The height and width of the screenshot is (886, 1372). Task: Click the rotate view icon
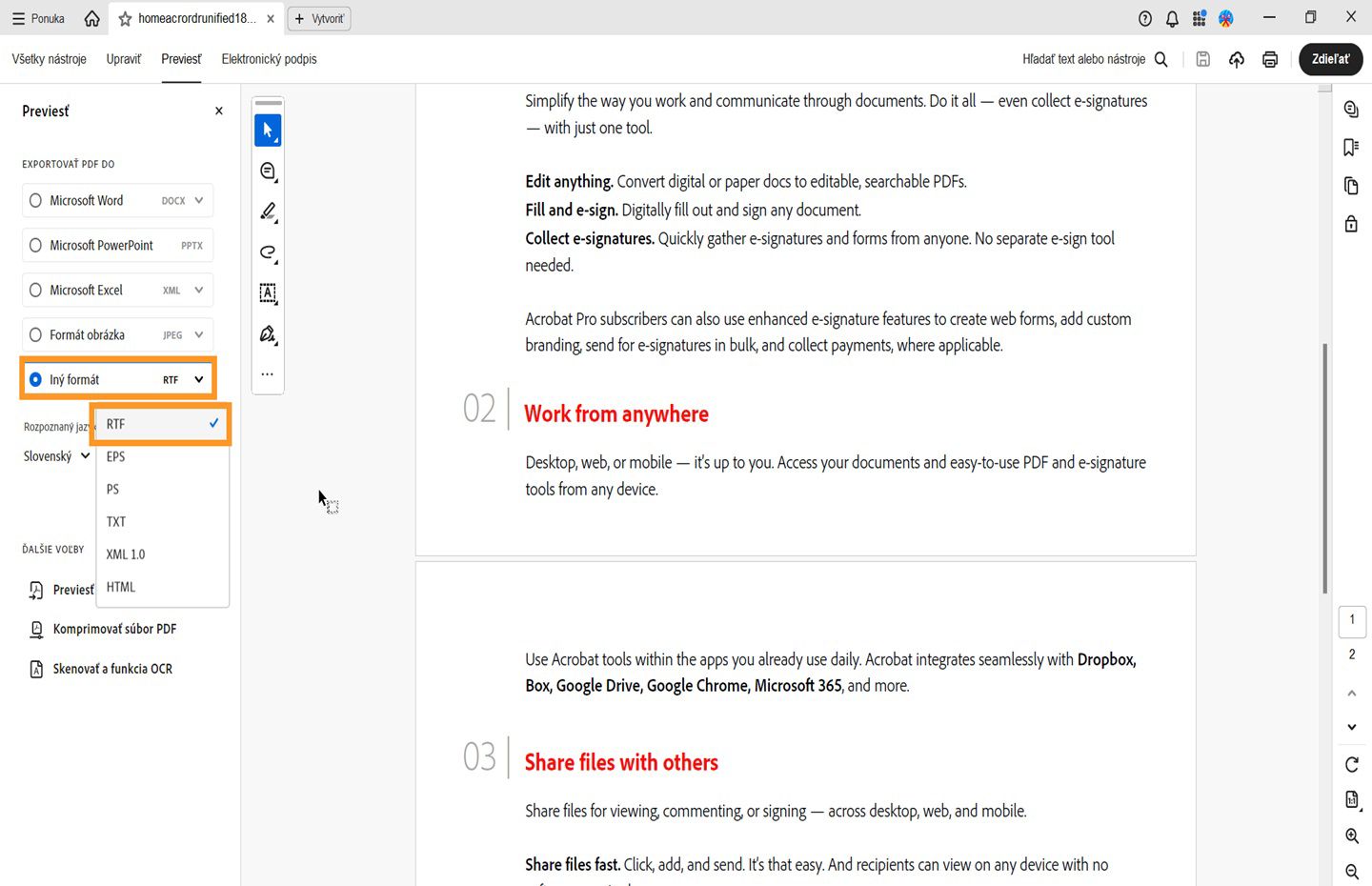point(1352,764)
